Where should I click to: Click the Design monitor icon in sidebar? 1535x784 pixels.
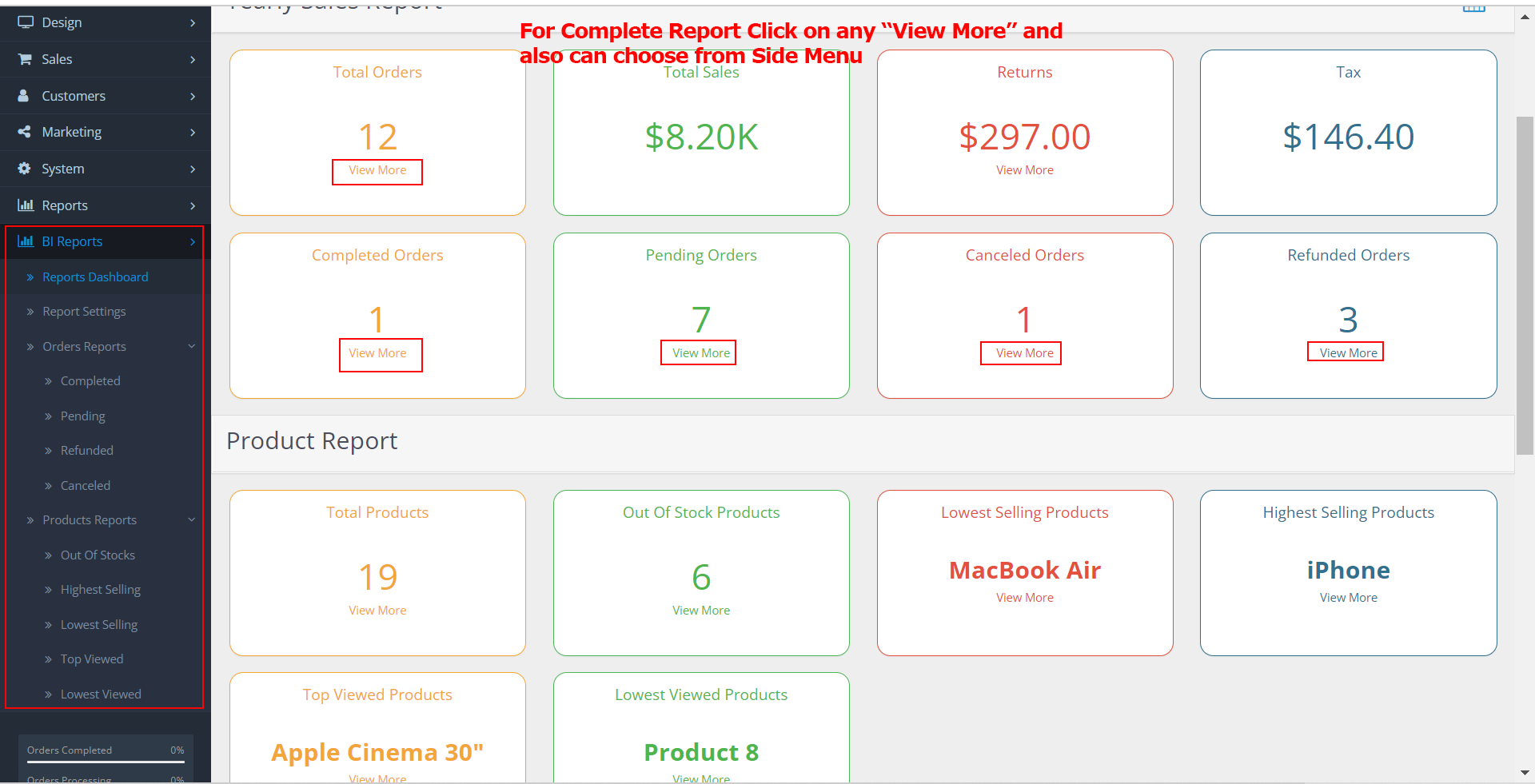(x=26, y=22)
